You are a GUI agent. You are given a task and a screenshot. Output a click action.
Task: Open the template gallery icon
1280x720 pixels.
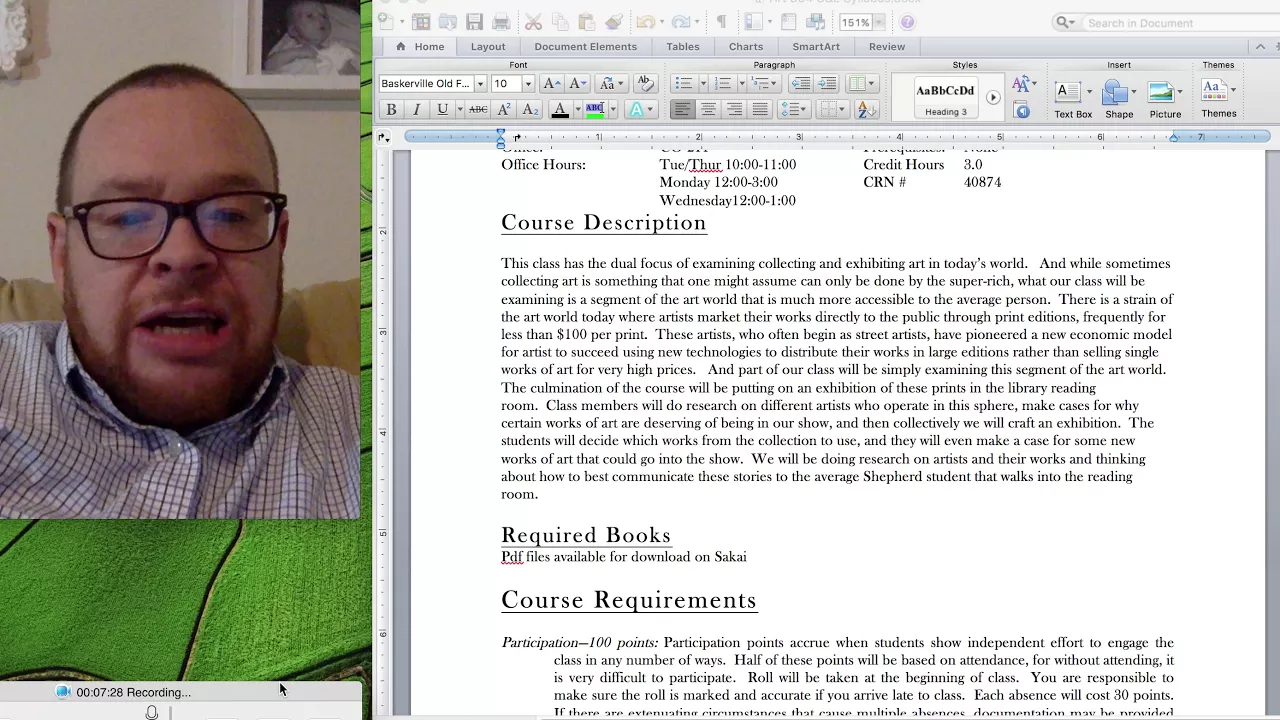[421, 22]
